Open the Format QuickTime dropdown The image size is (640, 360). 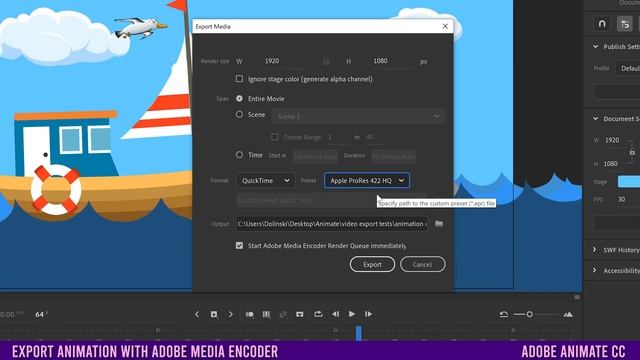pos(265,180)
